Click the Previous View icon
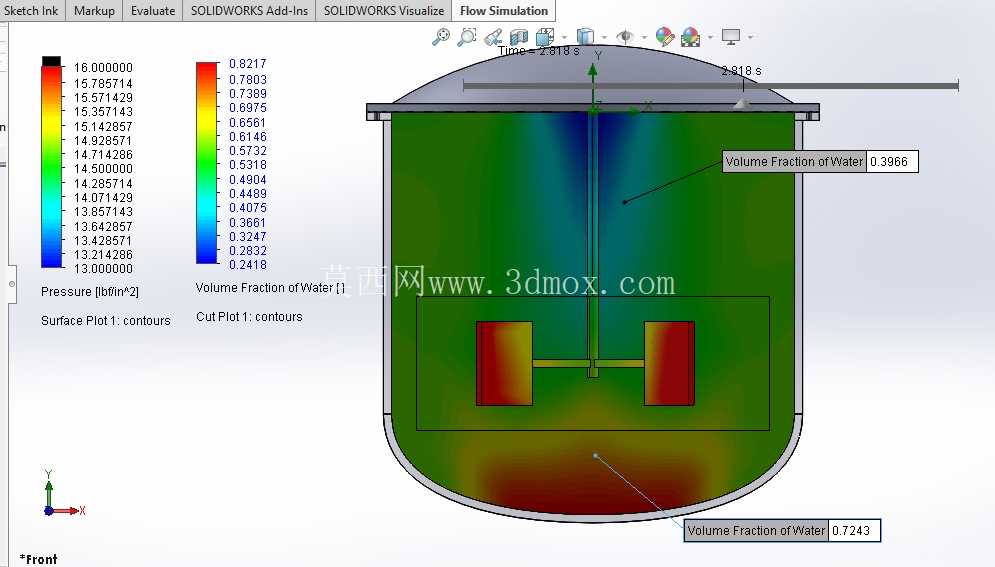 493,37
